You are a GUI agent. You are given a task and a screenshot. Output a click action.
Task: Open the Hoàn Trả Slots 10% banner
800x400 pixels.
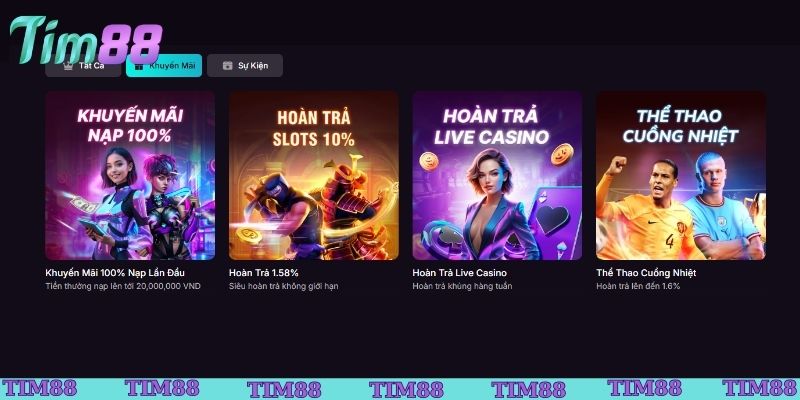click(314, 176)
